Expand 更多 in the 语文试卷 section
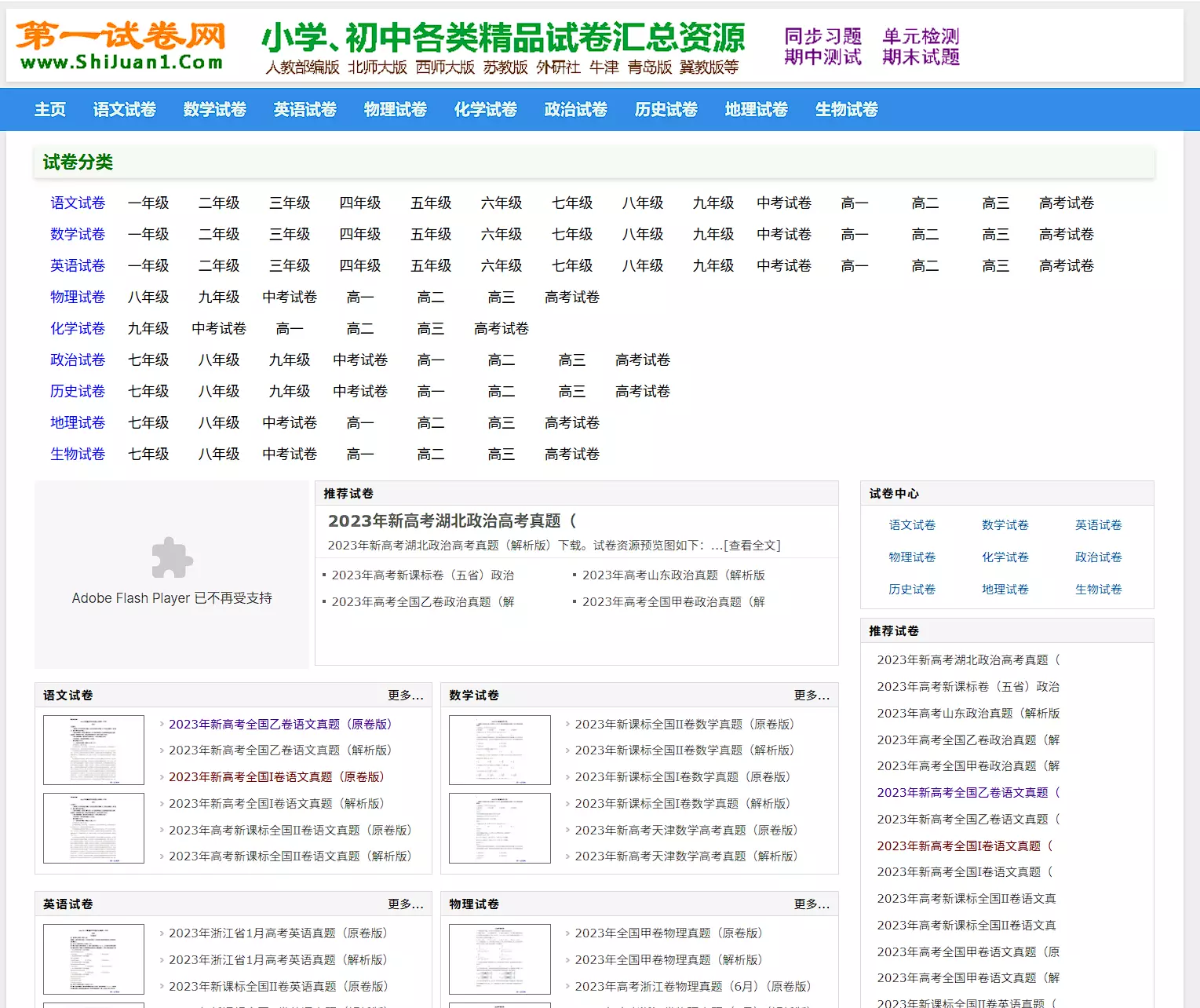Viewport: 1200px width, 1008px height. [x=405, y=695]
